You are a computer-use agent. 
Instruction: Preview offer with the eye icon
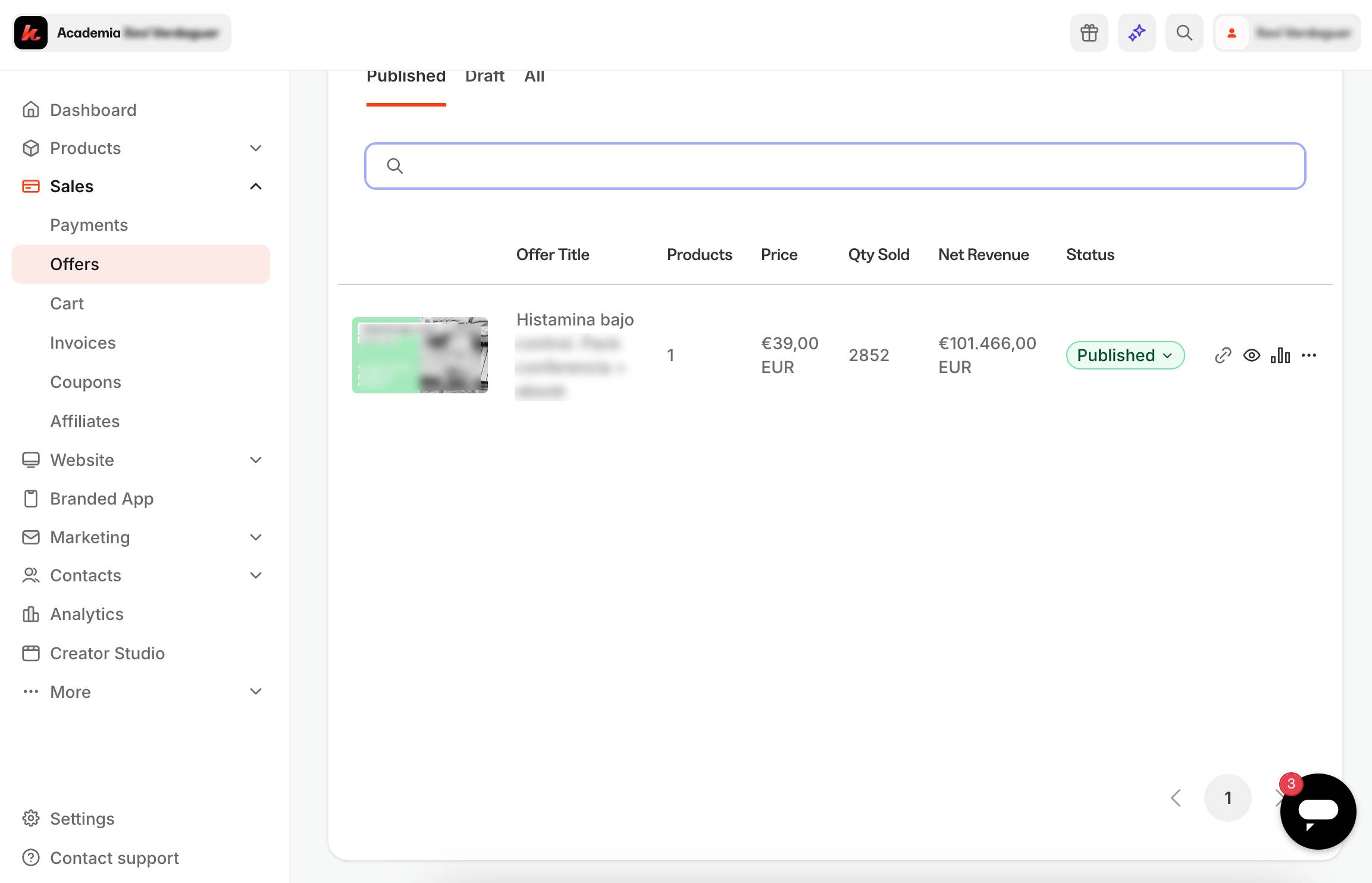point(1251,355)
